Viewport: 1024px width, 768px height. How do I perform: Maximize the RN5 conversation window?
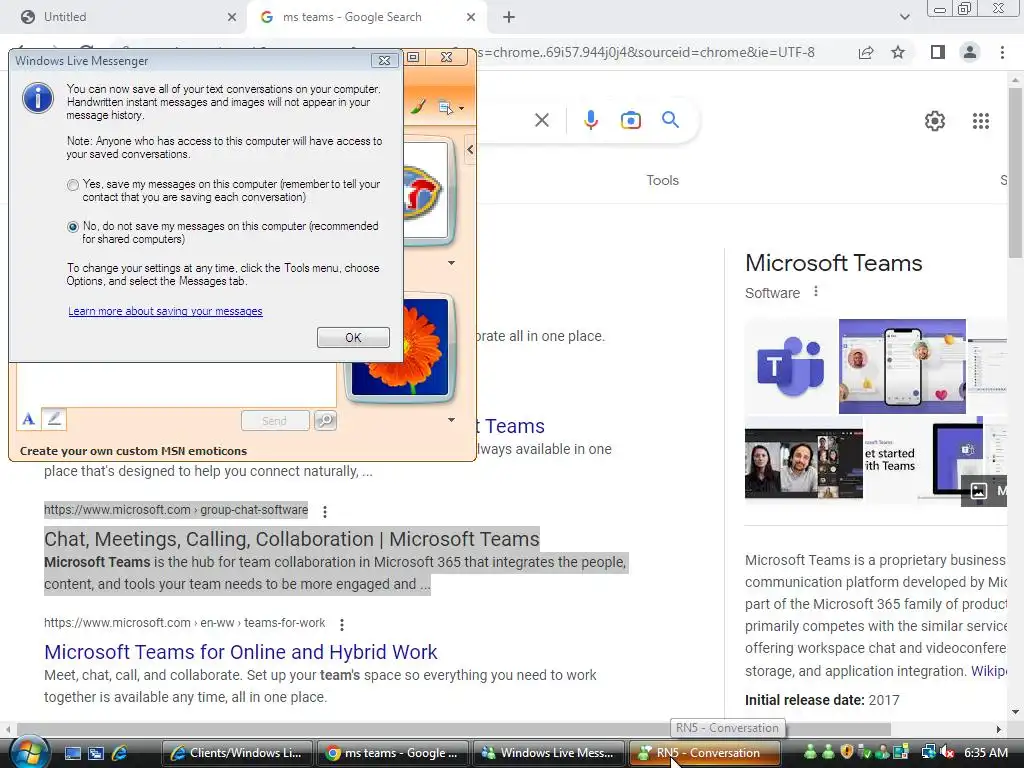coord(413,57)
